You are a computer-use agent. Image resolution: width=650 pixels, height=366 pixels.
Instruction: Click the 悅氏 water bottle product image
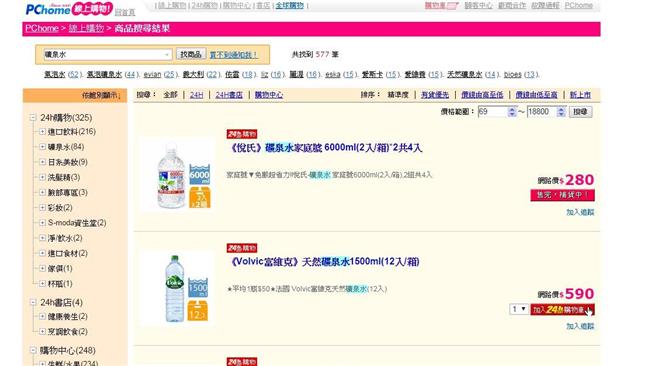(x=178, y=175)
